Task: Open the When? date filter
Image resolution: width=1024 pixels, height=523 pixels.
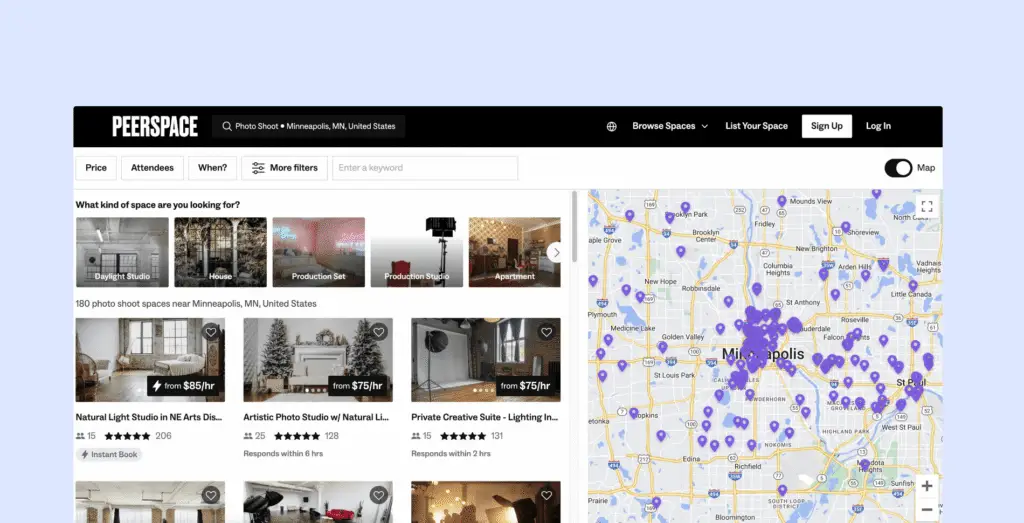Action: point(212,168)
